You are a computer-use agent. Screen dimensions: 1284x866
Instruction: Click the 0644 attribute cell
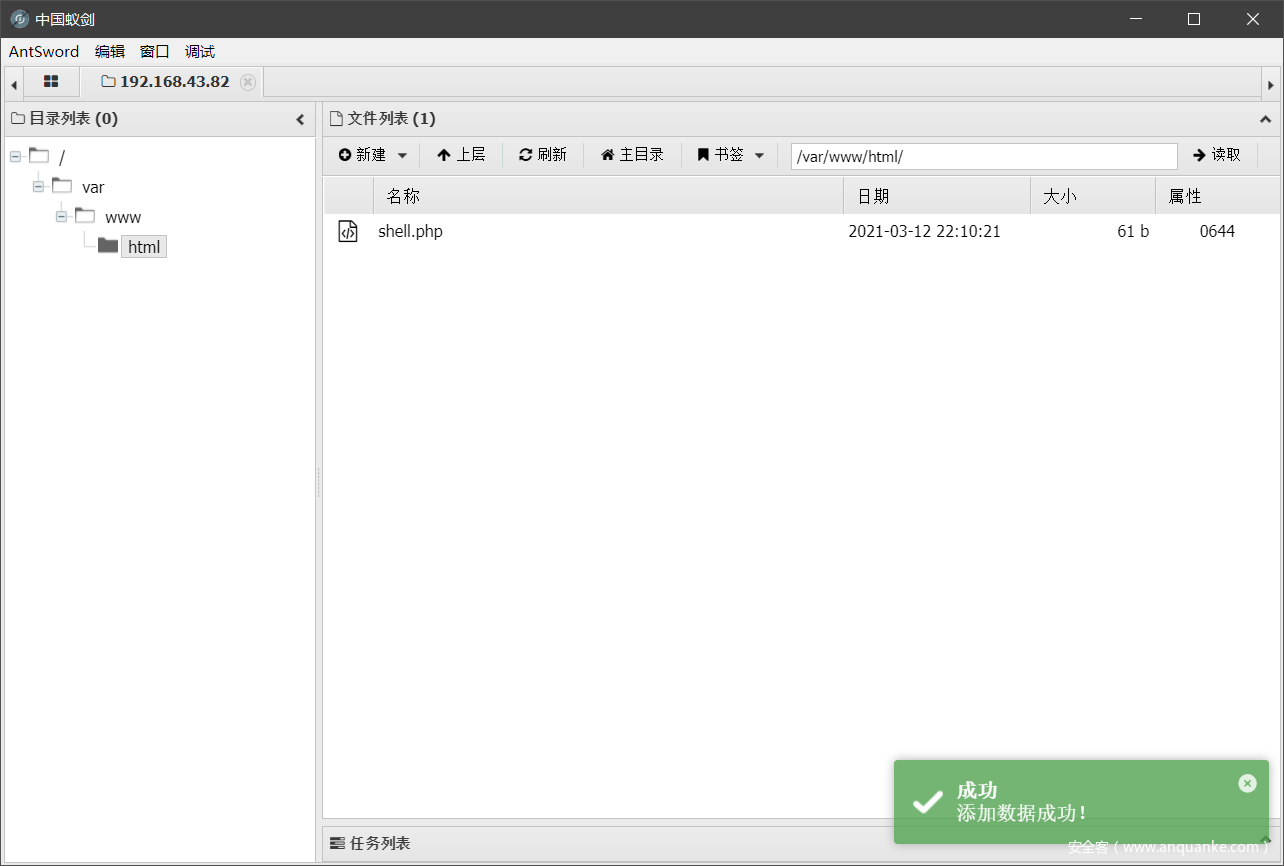click(1217, 232)
